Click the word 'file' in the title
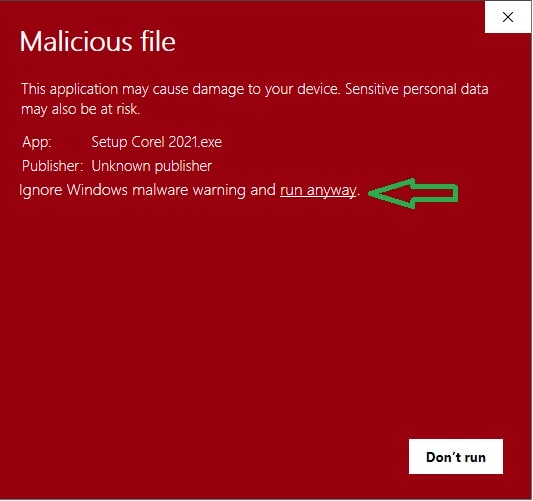 158,41
